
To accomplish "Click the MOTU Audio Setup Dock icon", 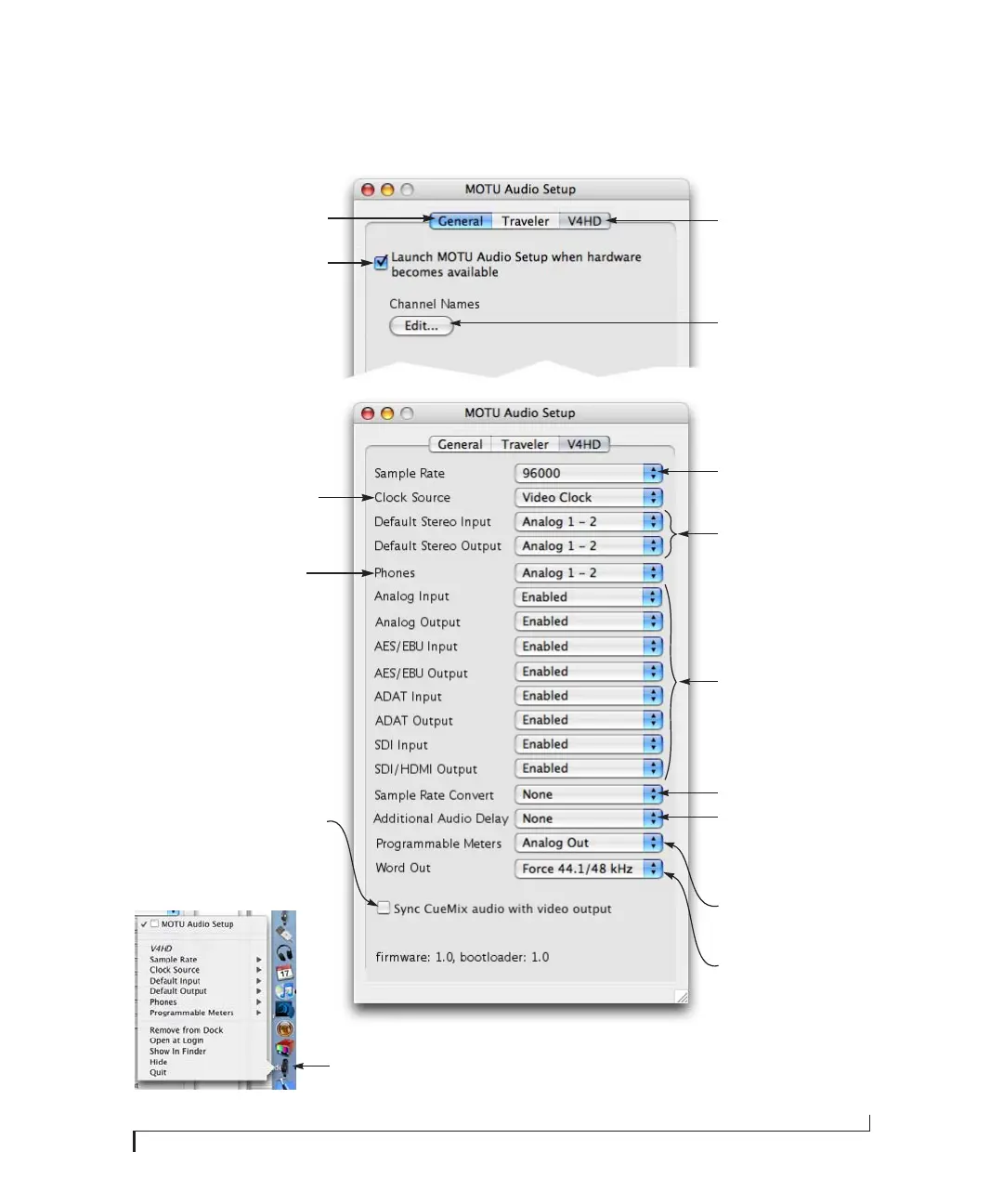I will point(284,1067).
